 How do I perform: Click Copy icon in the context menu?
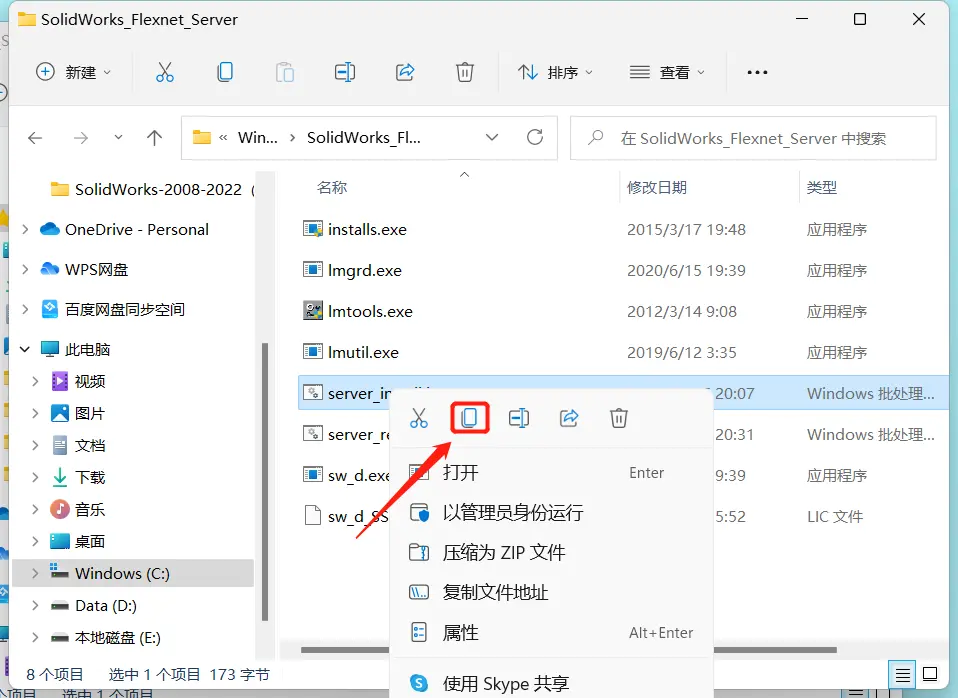click(x=469, y=418)
